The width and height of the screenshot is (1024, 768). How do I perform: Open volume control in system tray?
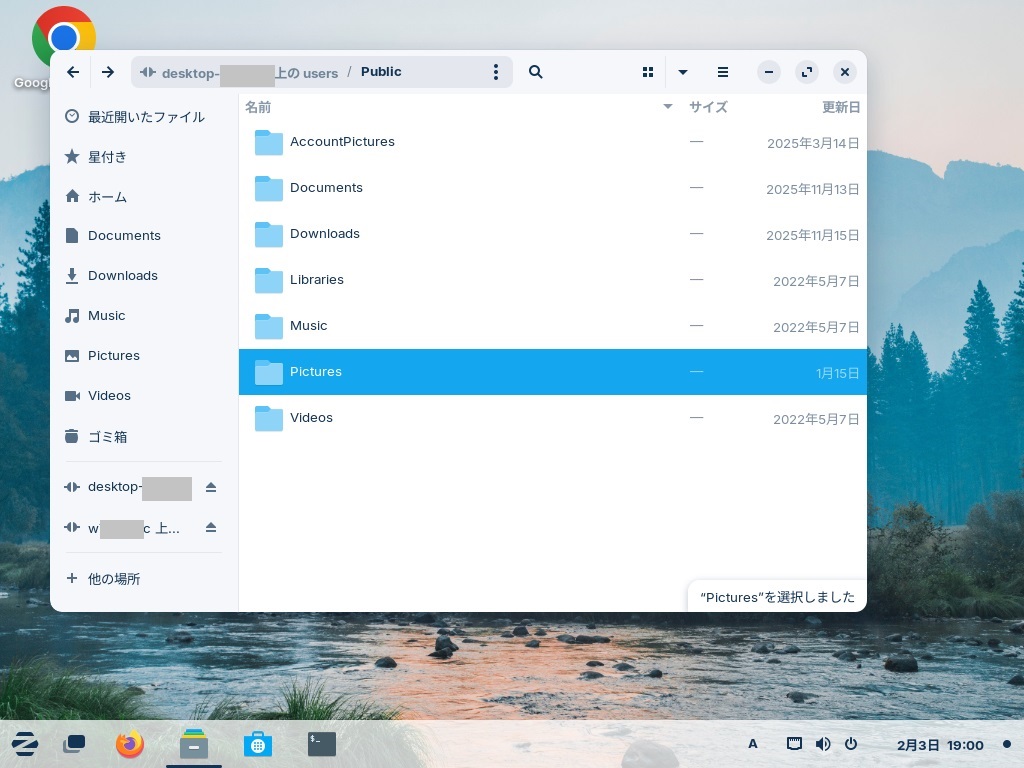click(823, 744)
